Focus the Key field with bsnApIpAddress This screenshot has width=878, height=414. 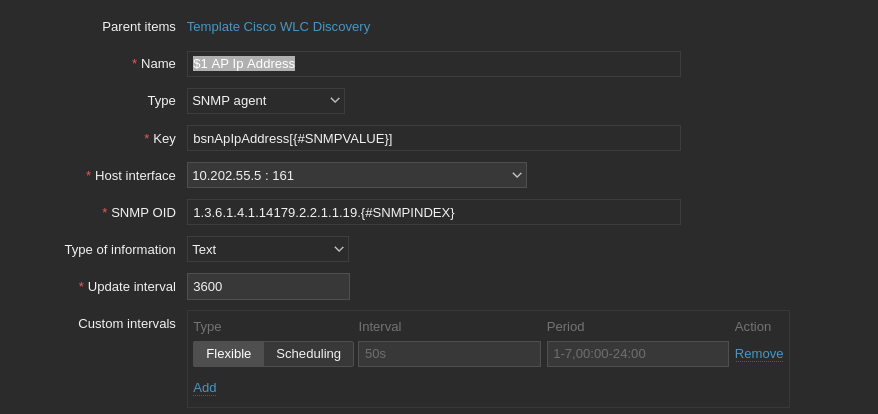pos(433,138)
